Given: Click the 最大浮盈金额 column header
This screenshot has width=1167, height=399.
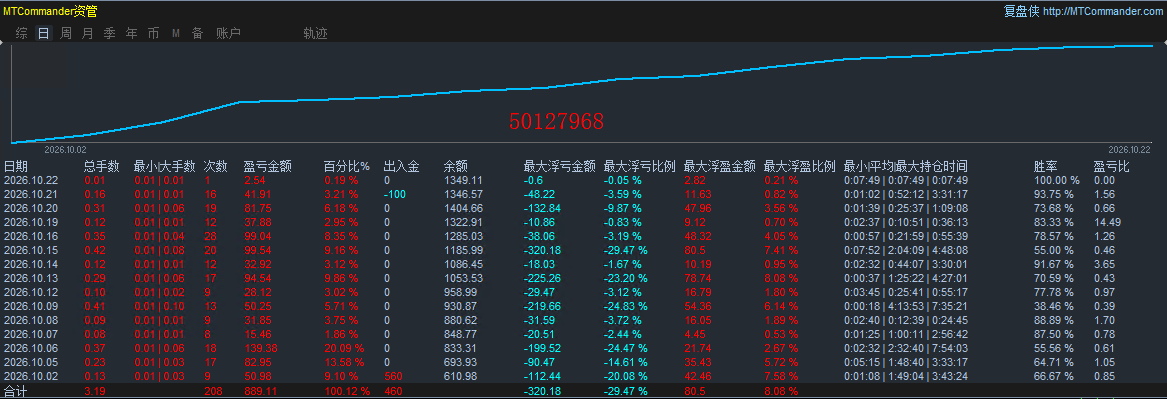Looking at the screenshot, I should [720, 166].
